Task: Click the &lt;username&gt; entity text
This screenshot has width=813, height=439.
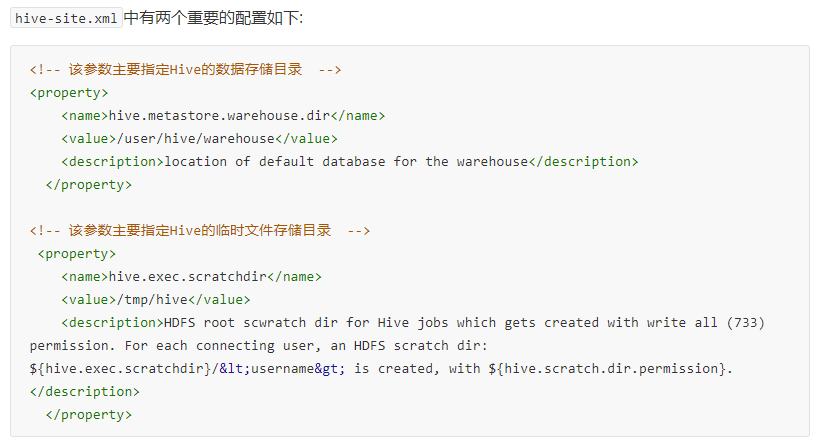Action: (x=282, y=369)
